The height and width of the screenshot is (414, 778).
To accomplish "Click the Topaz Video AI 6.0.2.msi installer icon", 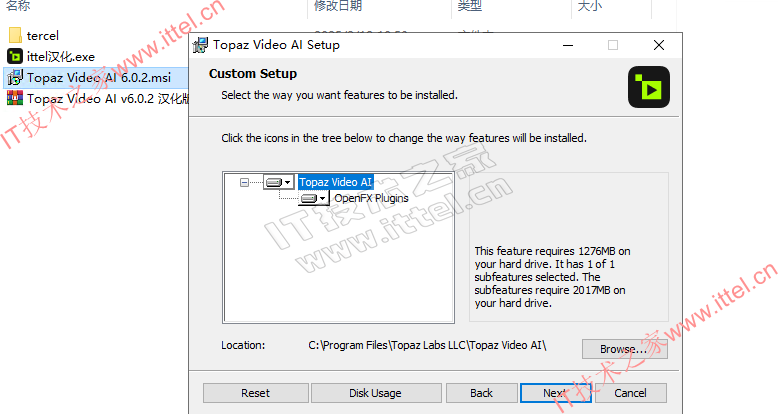I will pos(15,77).
